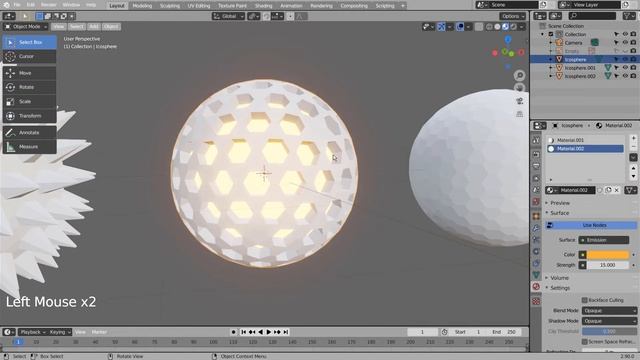Open viewport Object menu

(111, 27)
